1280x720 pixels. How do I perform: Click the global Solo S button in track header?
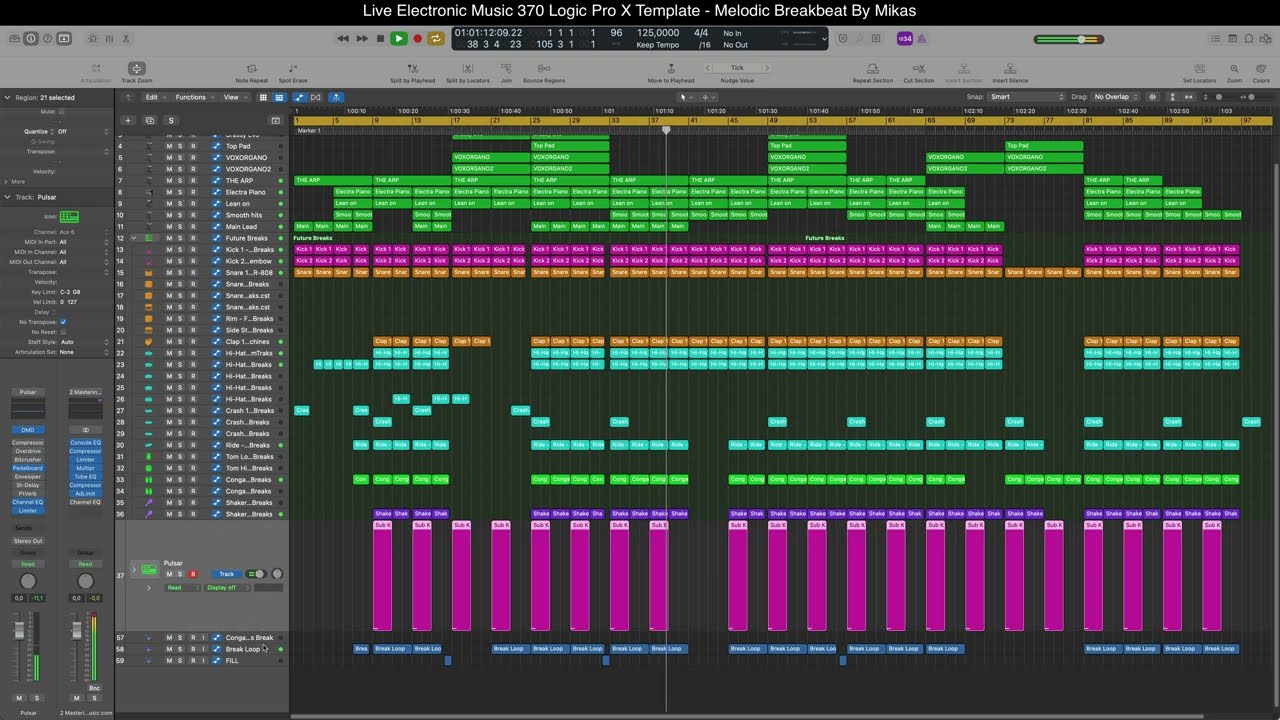pyautogui.click(x=170, y=120)
